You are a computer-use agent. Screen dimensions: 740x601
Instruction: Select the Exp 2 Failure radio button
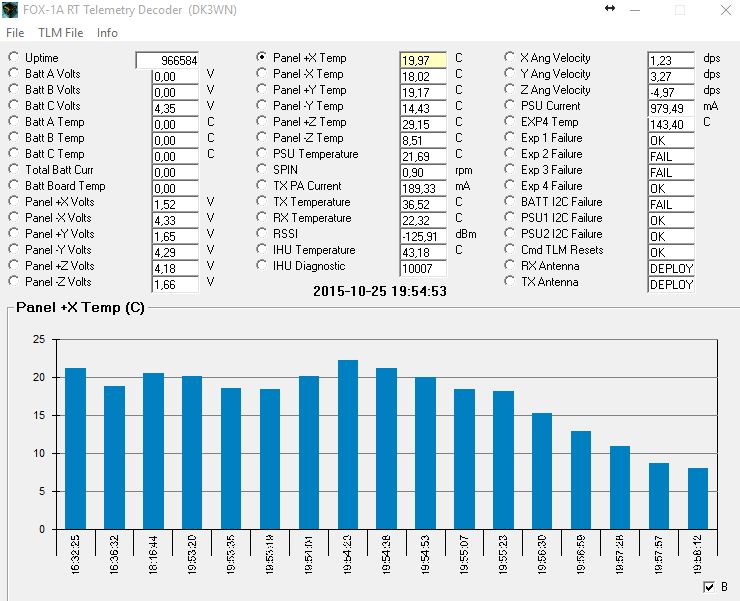509,153
